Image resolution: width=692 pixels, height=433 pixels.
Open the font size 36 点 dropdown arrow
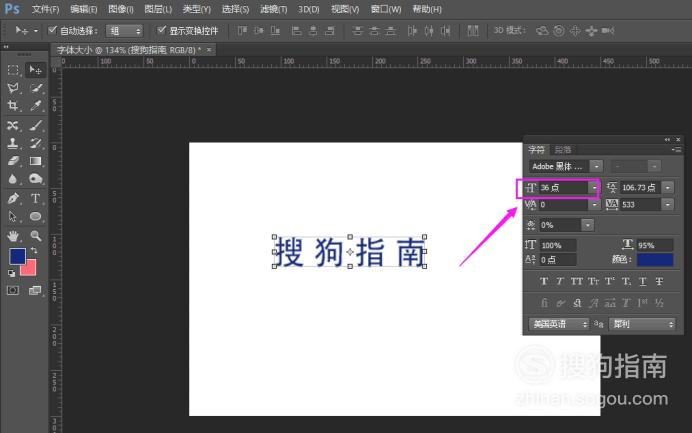(x=594, y=188)
